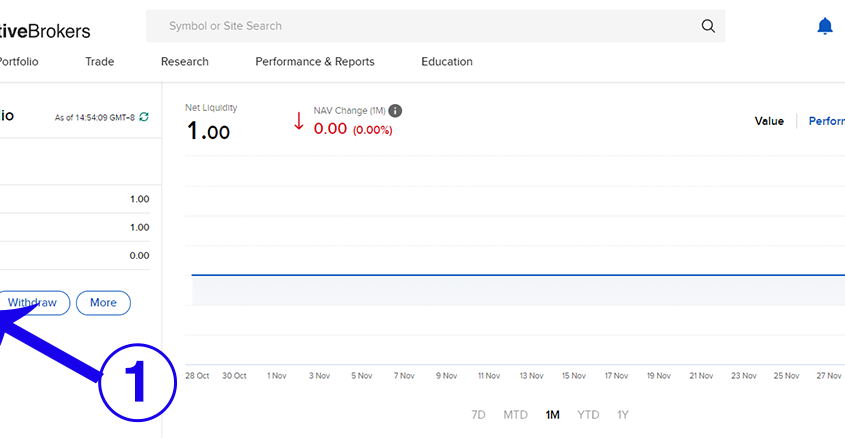This screenshot has width=845, height=438.
Task: Click the red NAV down arrow
Action: (x=298, y=122)
